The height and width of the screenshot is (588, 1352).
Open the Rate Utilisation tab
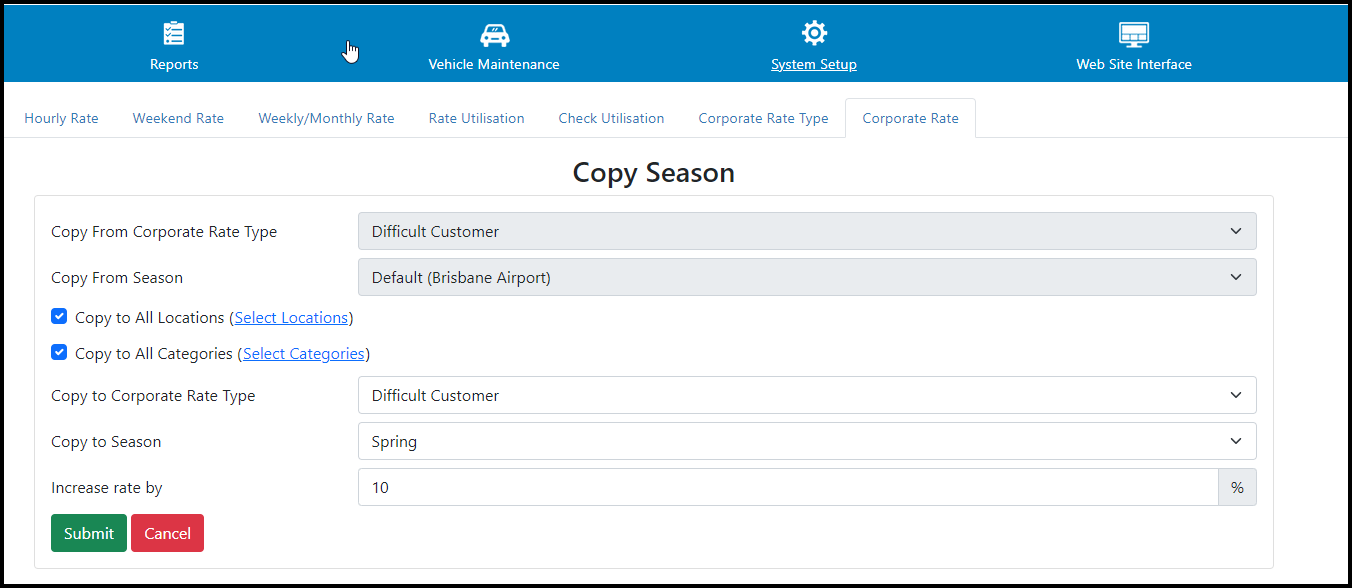476,118
